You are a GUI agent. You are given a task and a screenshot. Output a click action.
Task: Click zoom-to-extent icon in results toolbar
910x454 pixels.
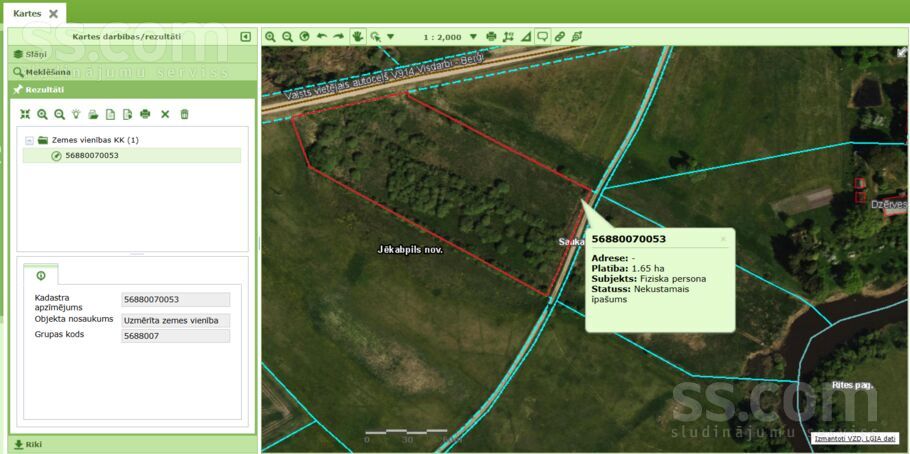[25, 115]
